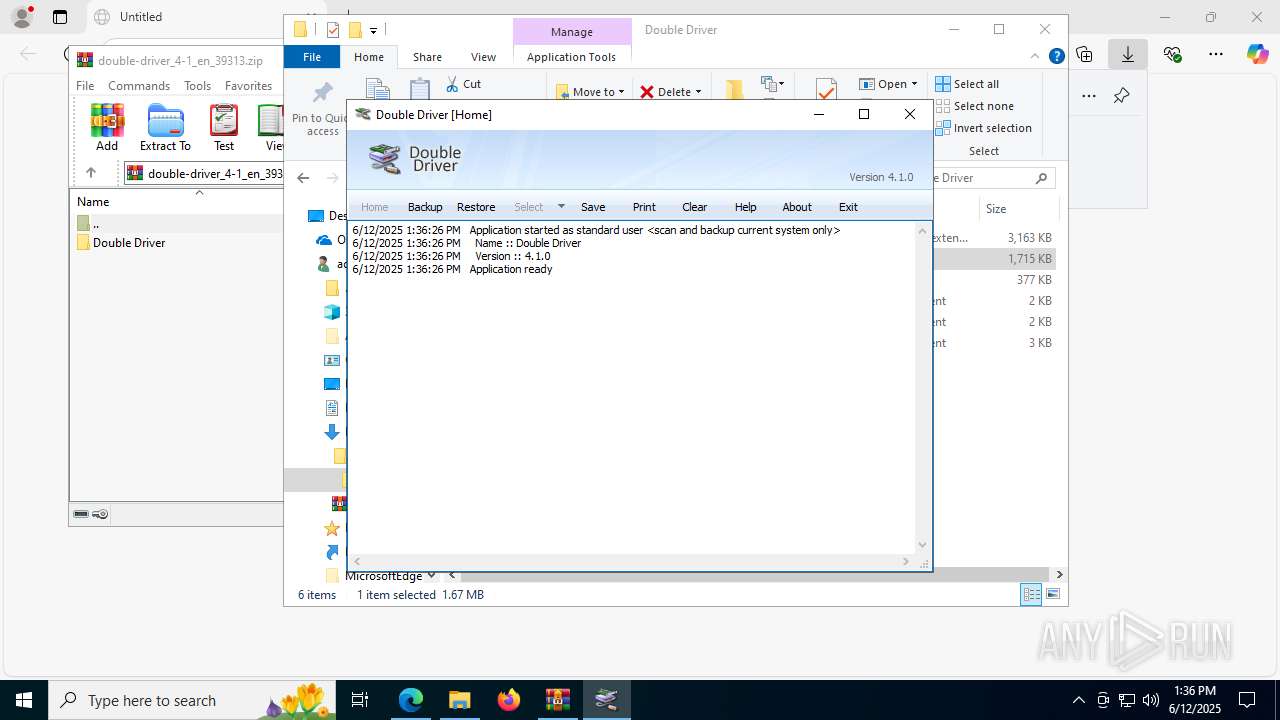
Task: Click Save in Double Driver toolbar
Action: tap(593, 207)
